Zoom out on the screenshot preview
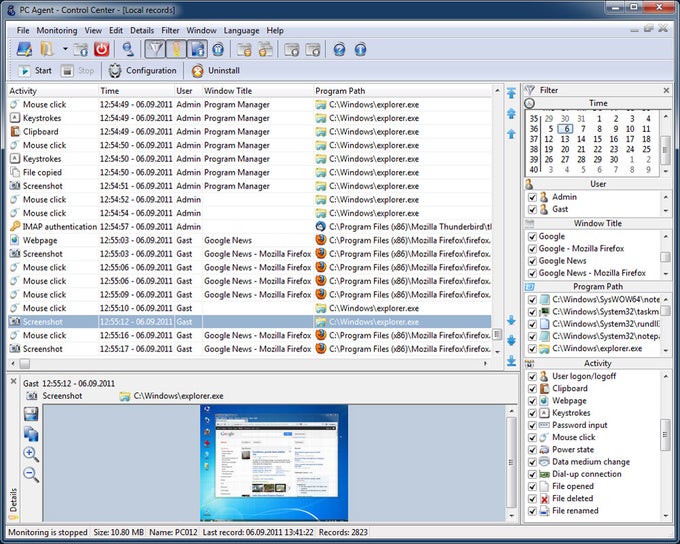This screenshot has width=680, height=544. click(x=31, y=474)
